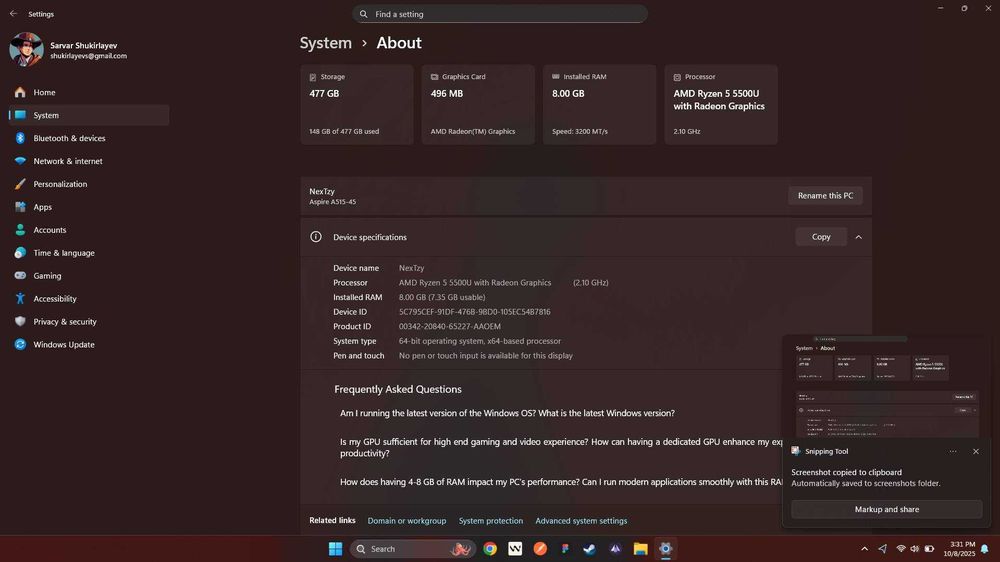Go back using the Settings back arrow
This screenshot has width=1000, height=562.
13,13
